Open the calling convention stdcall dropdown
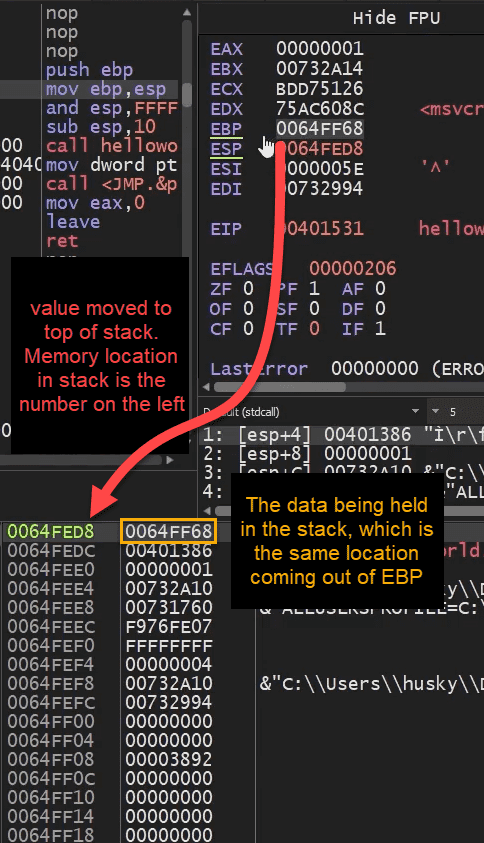Screen dimensions: 484x843 (x=415, y=412)
